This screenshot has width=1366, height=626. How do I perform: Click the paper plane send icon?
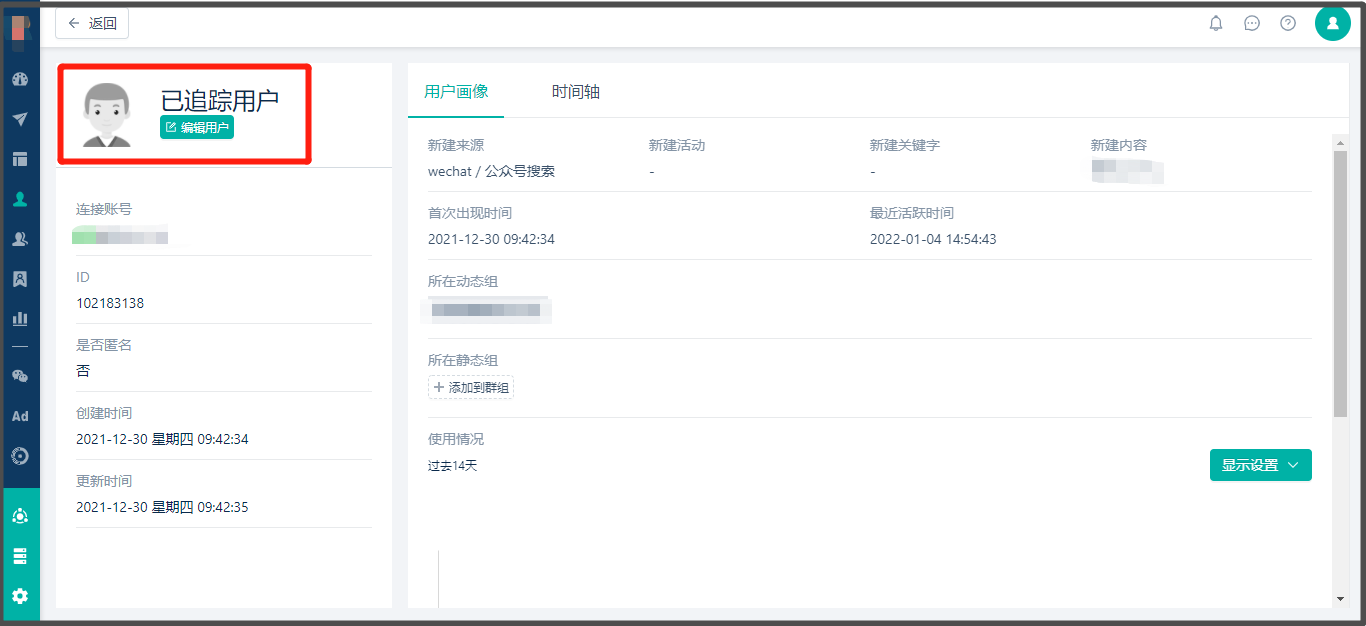coord(20,120)
